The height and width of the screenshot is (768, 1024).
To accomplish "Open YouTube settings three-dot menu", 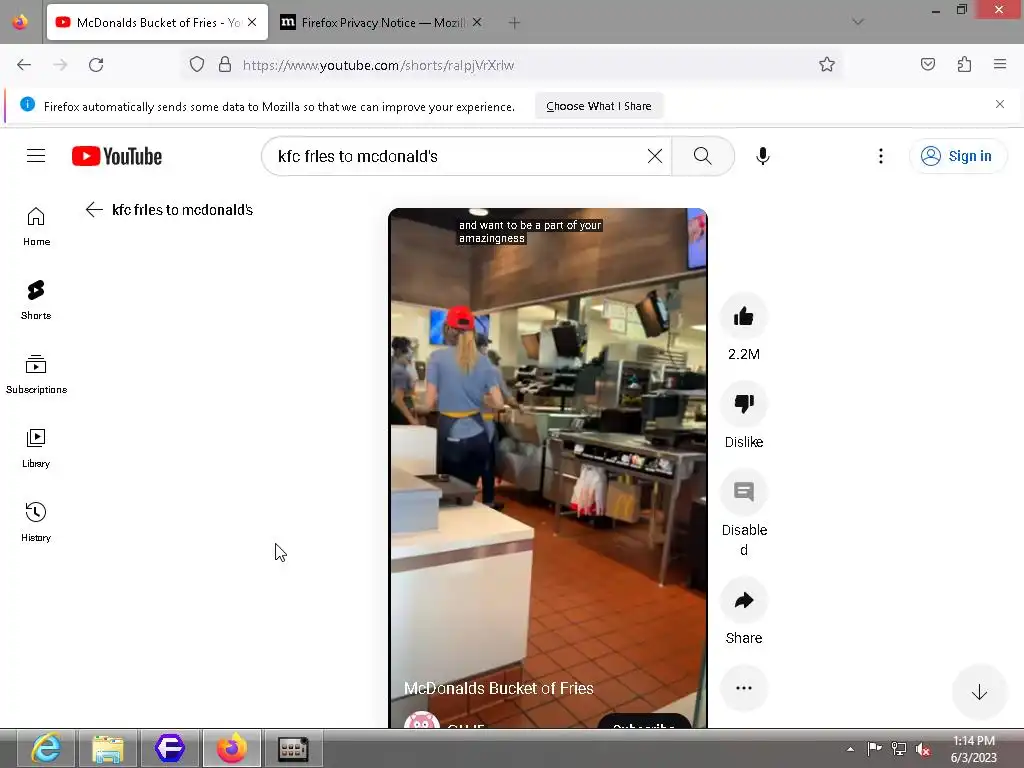I will point(880,156).
